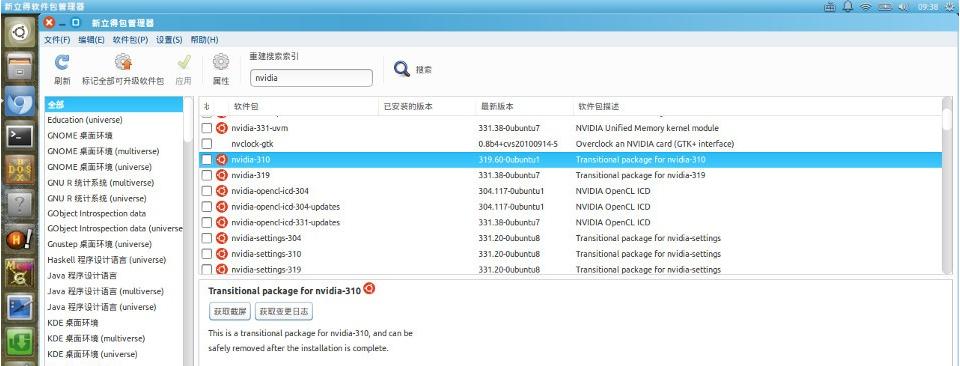Open the Wi-Fi indicator in tray

(866, 7)
